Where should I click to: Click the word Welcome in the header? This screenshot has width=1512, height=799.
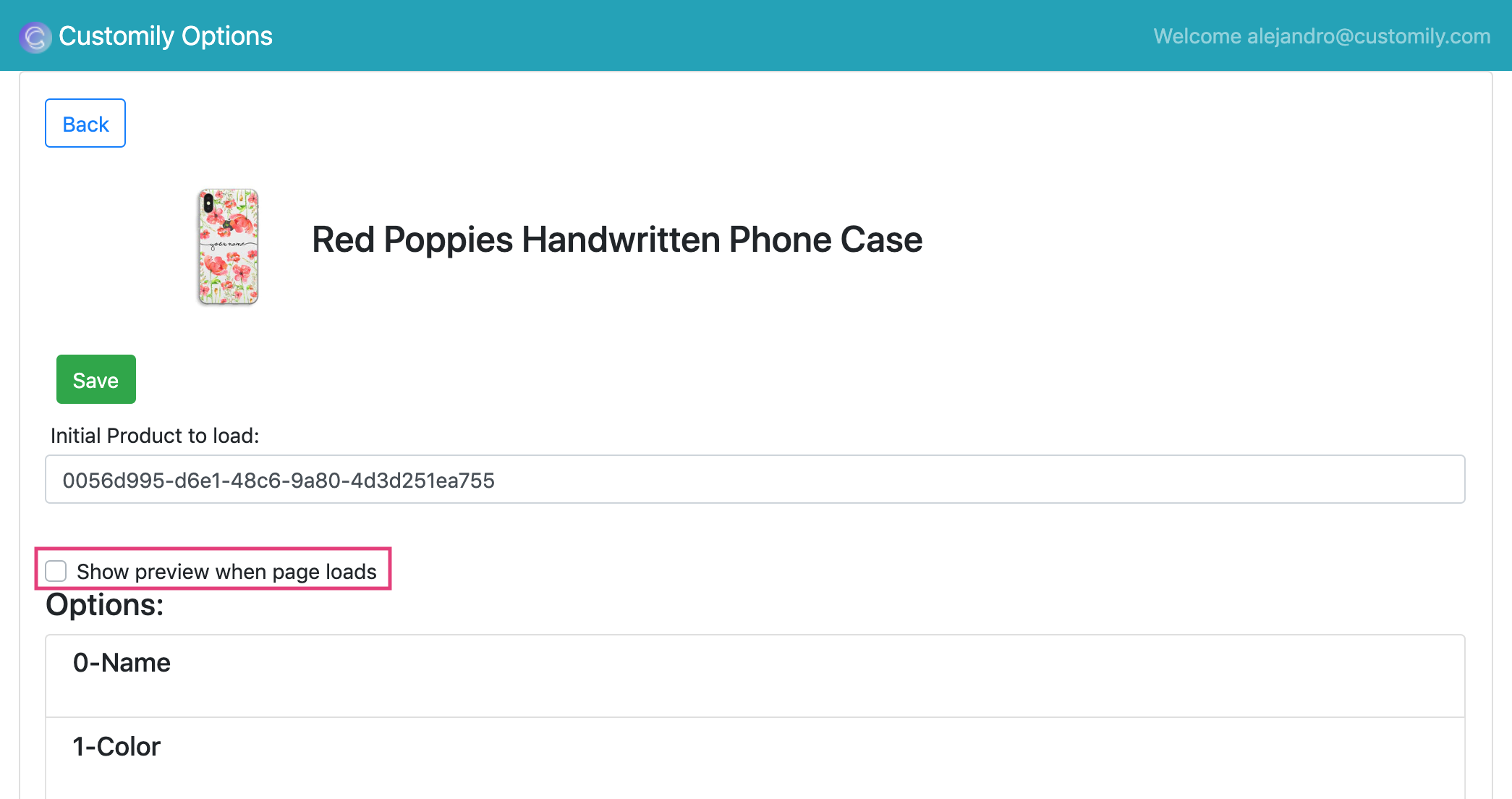click(x=1197, y=36)
